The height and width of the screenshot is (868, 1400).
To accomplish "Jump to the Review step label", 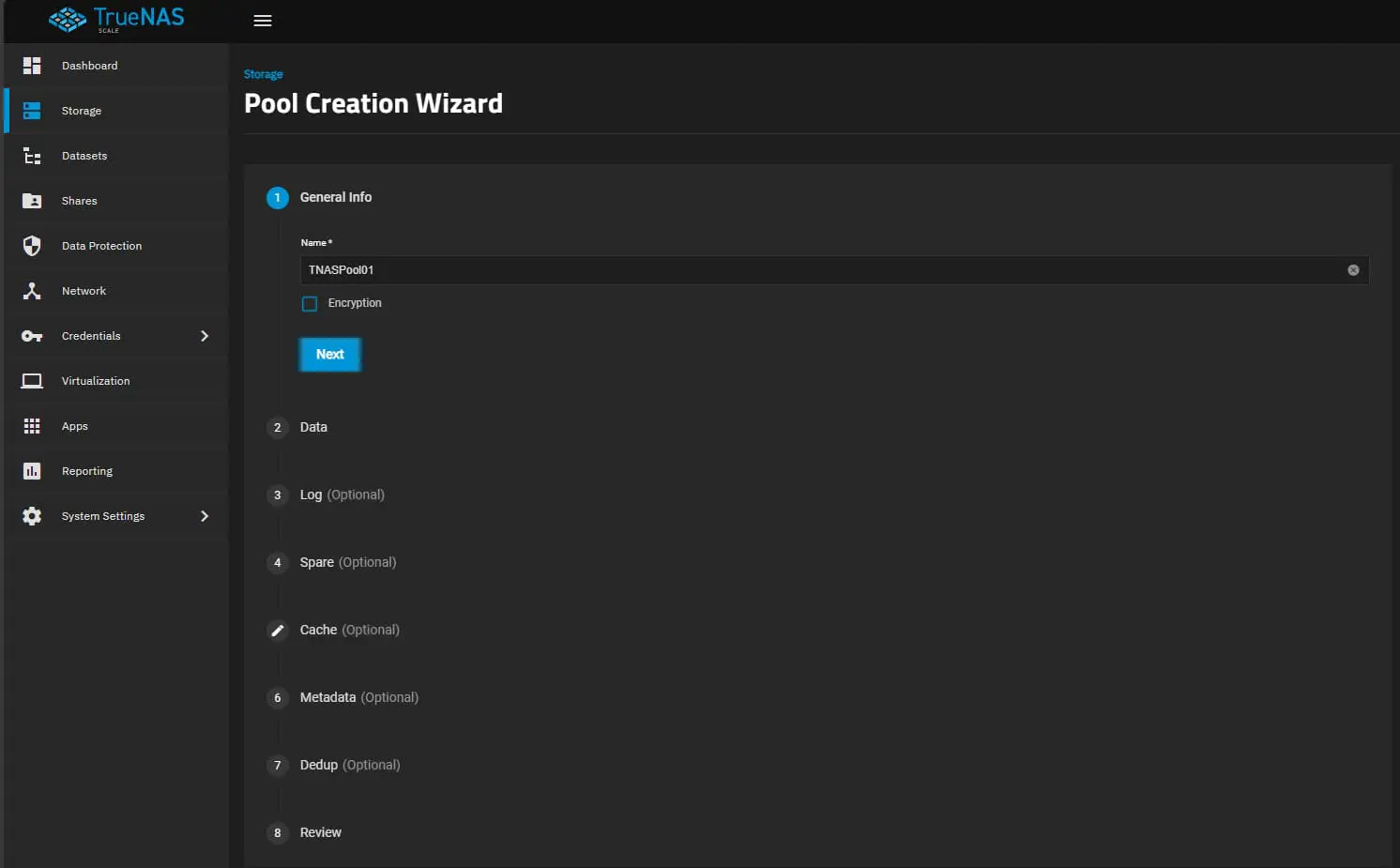I will coord(321,833).
